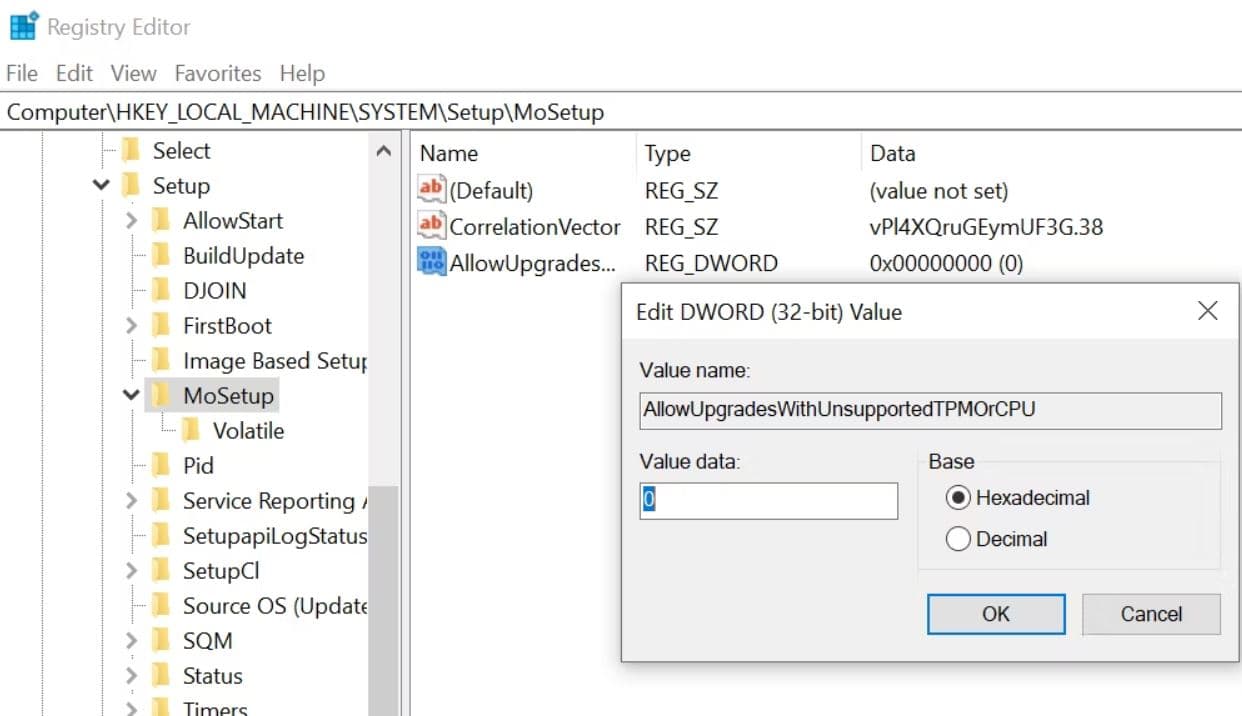Expand the SQM key
Screen dimensions: 1242x716
tap(130, 640)
